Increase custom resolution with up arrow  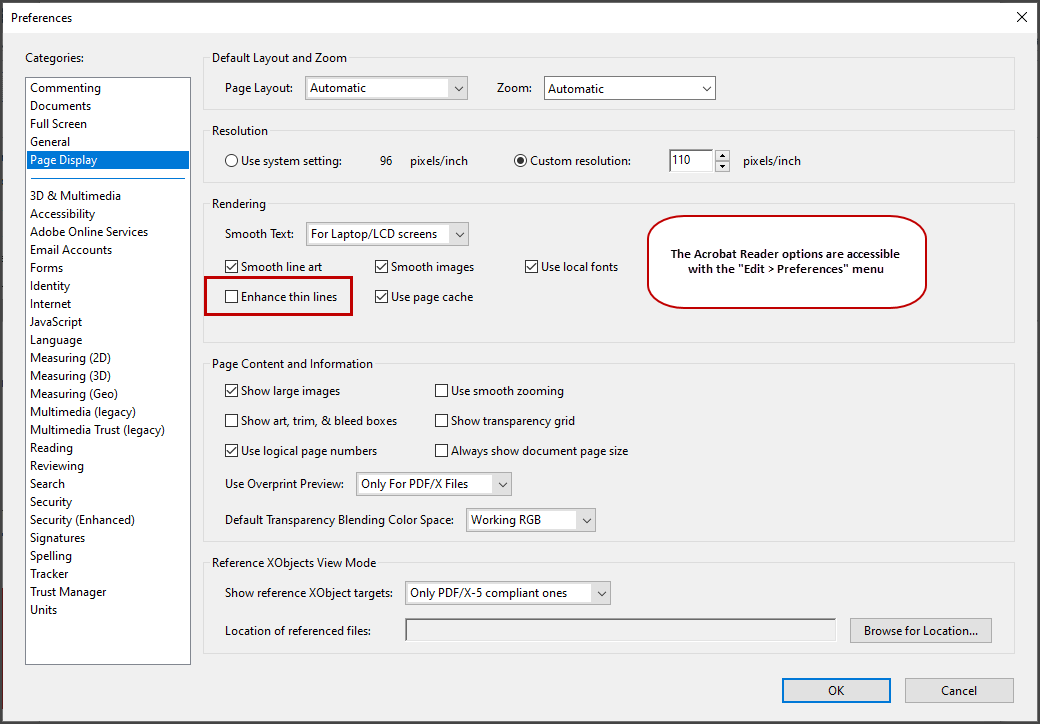pyautogui.click(x=723, y=156)
